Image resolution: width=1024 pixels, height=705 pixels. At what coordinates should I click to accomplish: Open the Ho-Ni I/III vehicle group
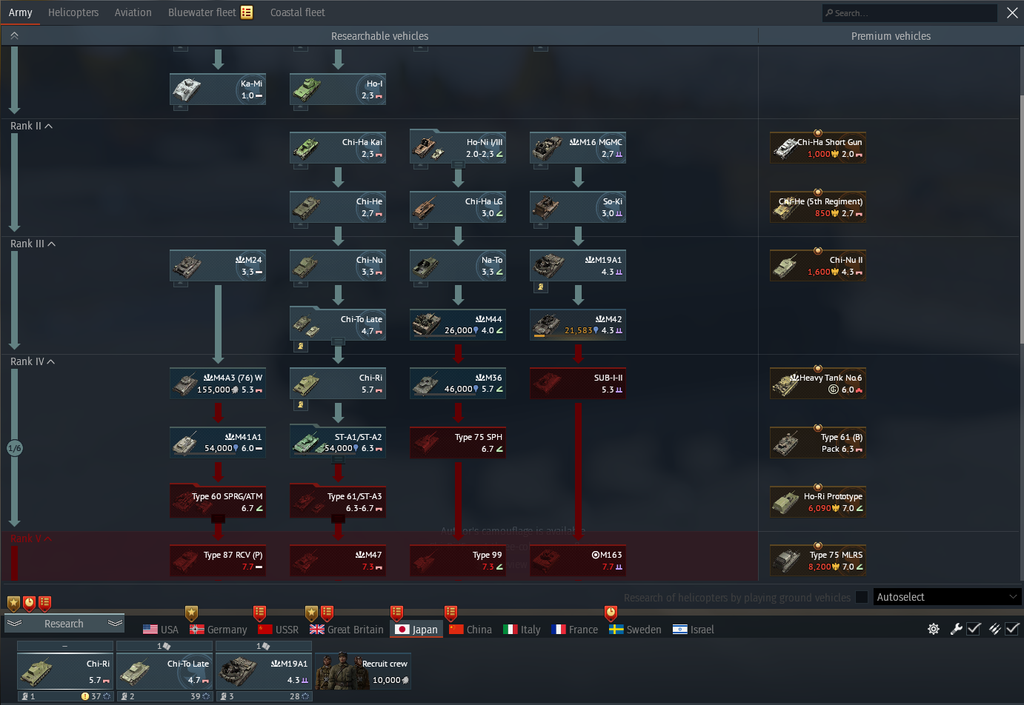pos(458,148)
